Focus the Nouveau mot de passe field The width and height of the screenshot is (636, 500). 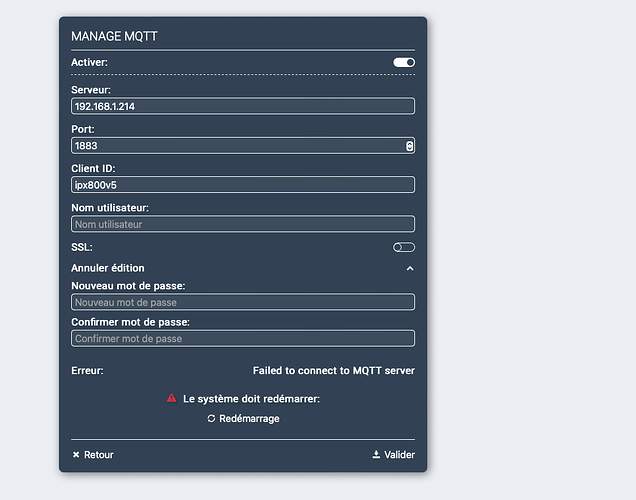[243, 302]
